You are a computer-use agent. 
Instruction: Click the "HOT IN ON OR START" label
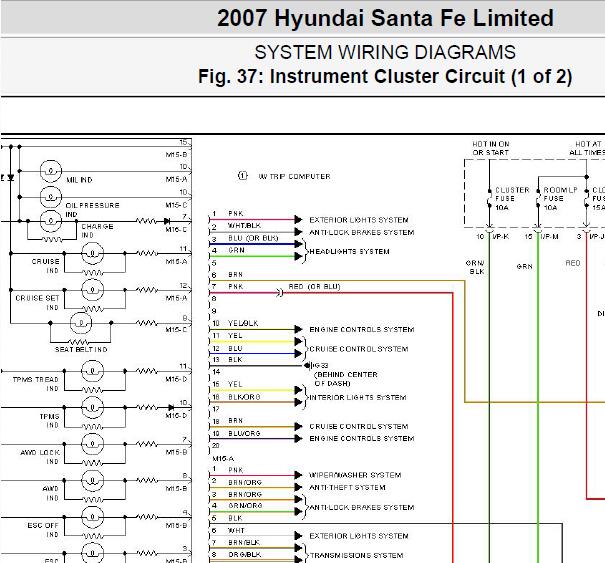(x=491, y=148)
